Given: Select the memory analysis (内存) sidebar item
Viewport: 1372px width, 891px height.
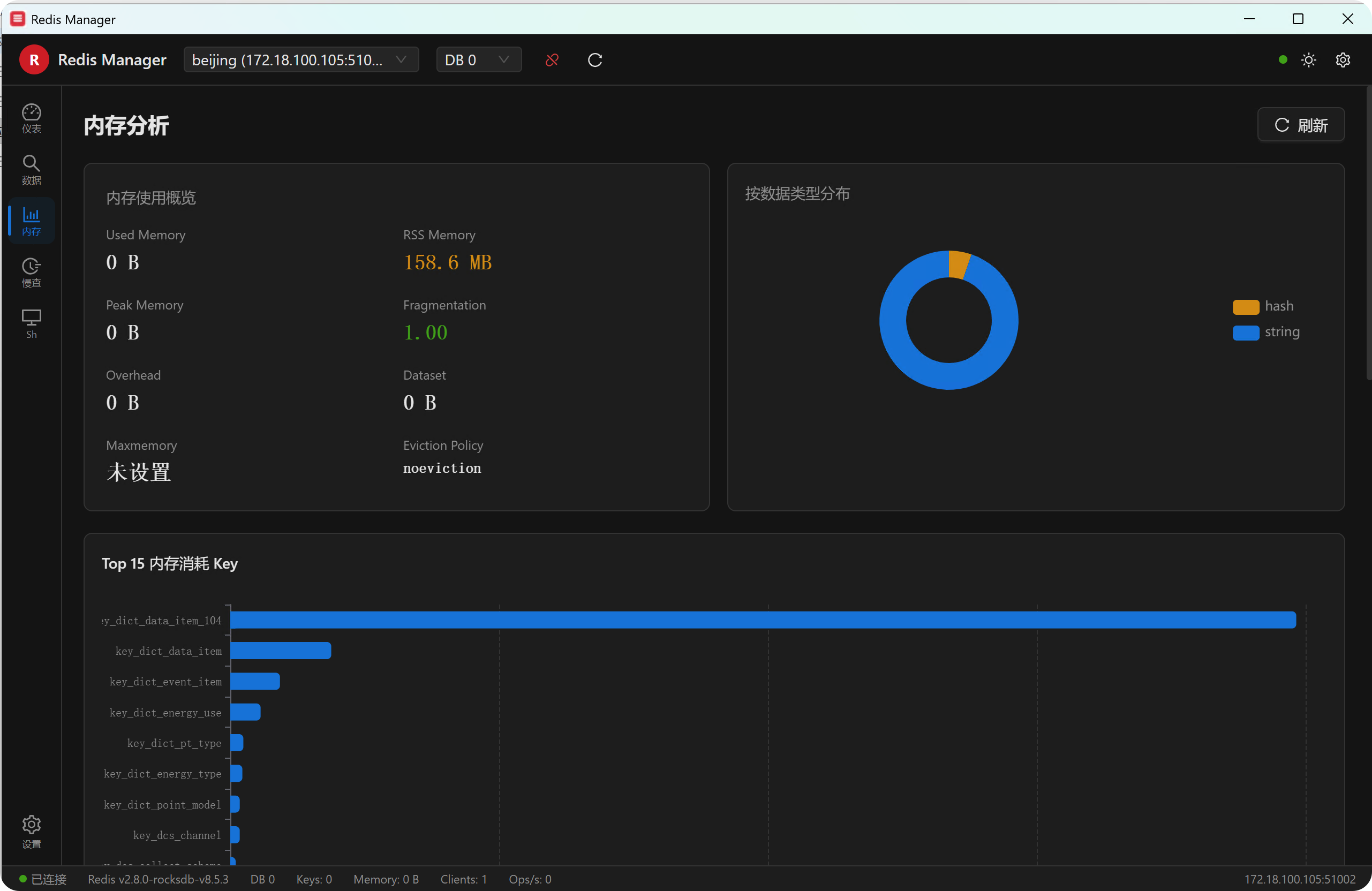Looking at the screenshot, I should [x=31, y=221].
